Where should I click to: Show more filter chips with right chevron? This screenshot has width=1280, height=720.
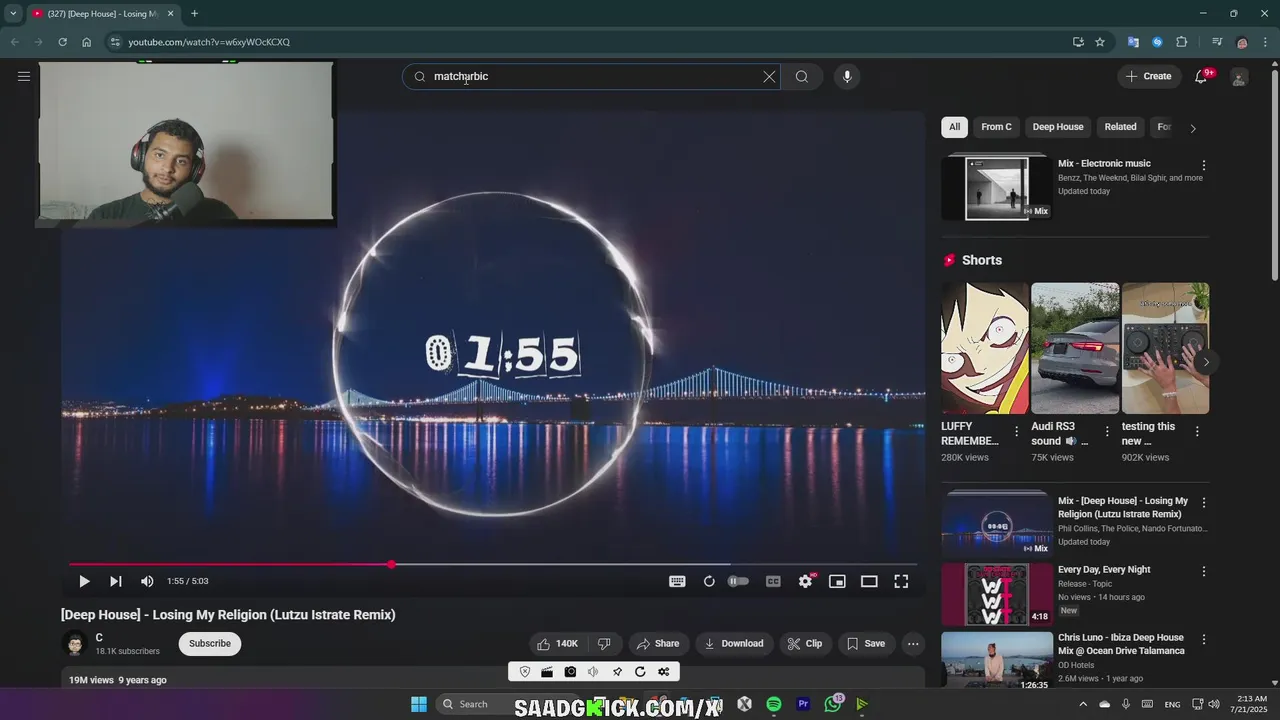point(1192,128)
